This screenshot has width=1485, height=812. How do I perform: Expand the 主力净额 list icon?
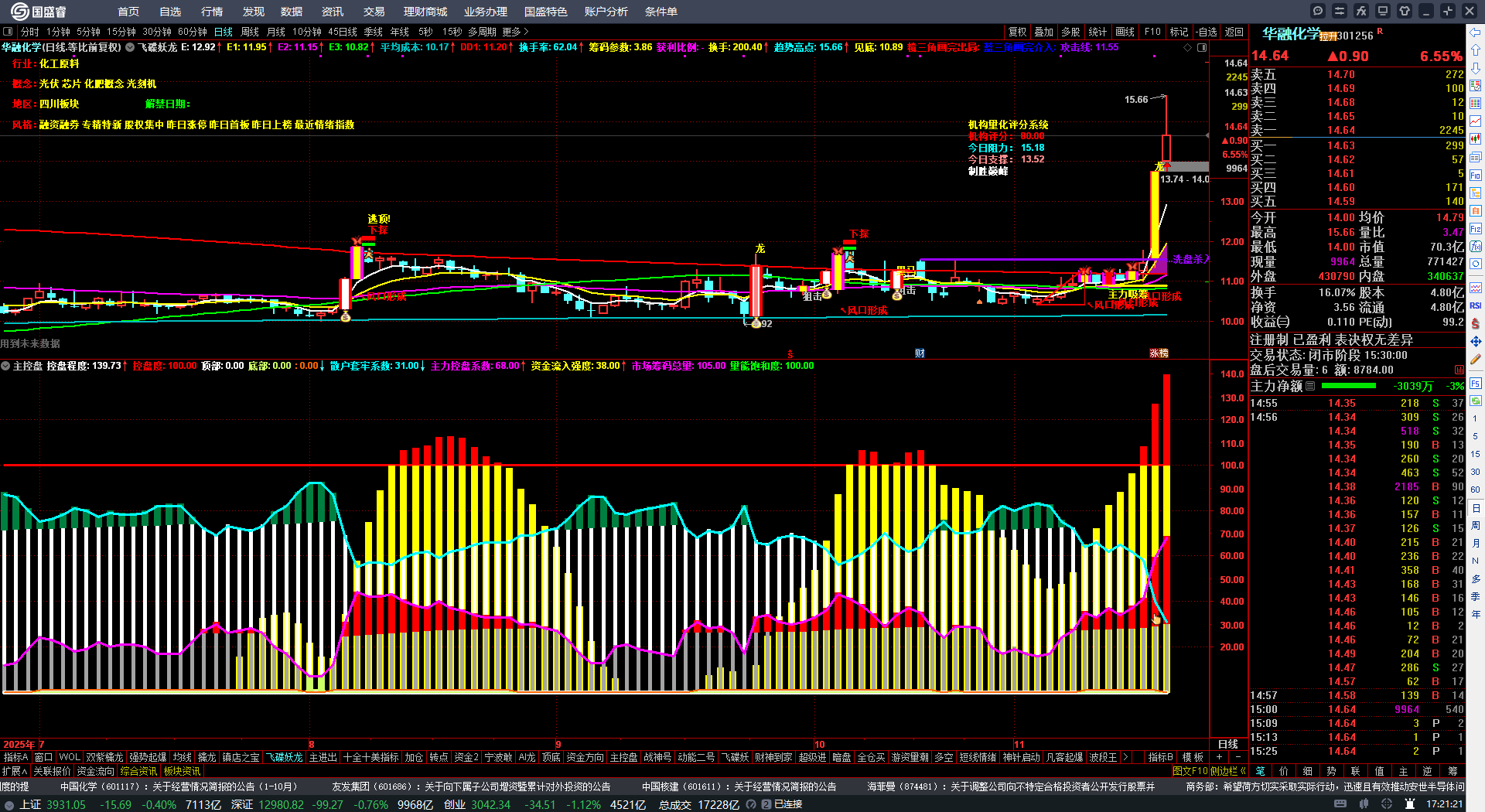(1310, 386)
